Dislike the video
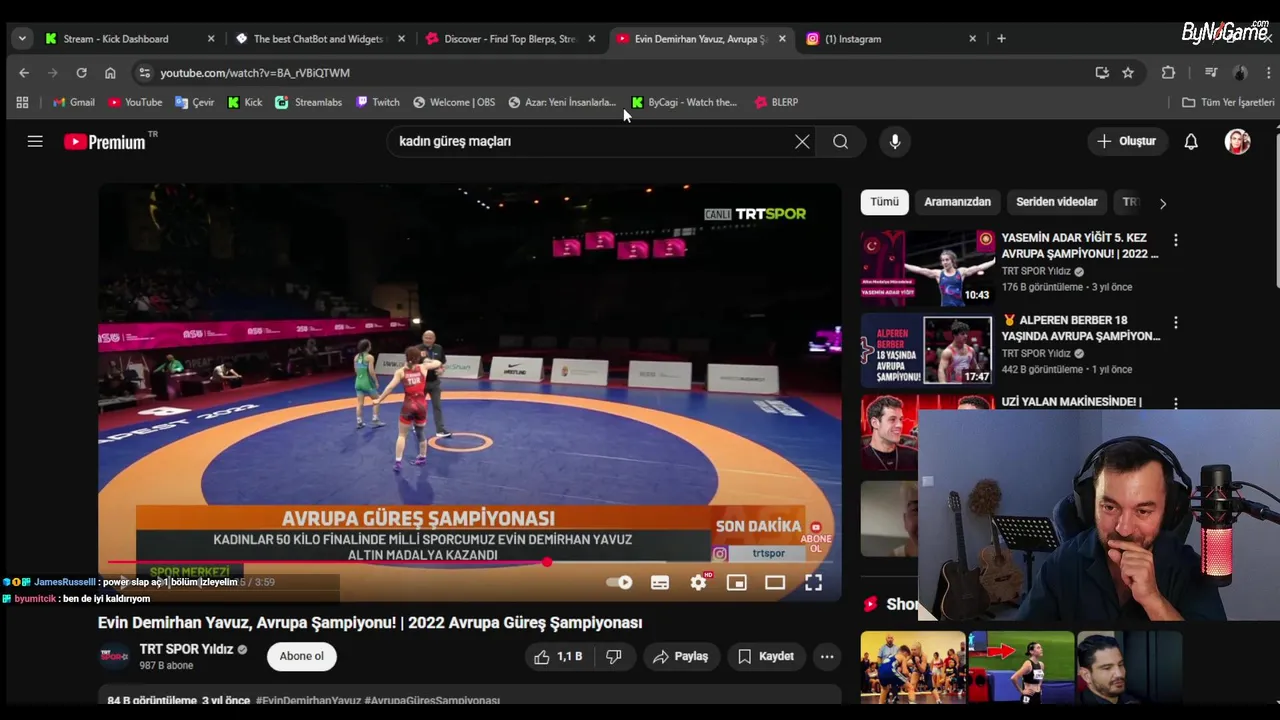1280x720 pixels. point(614,656)
